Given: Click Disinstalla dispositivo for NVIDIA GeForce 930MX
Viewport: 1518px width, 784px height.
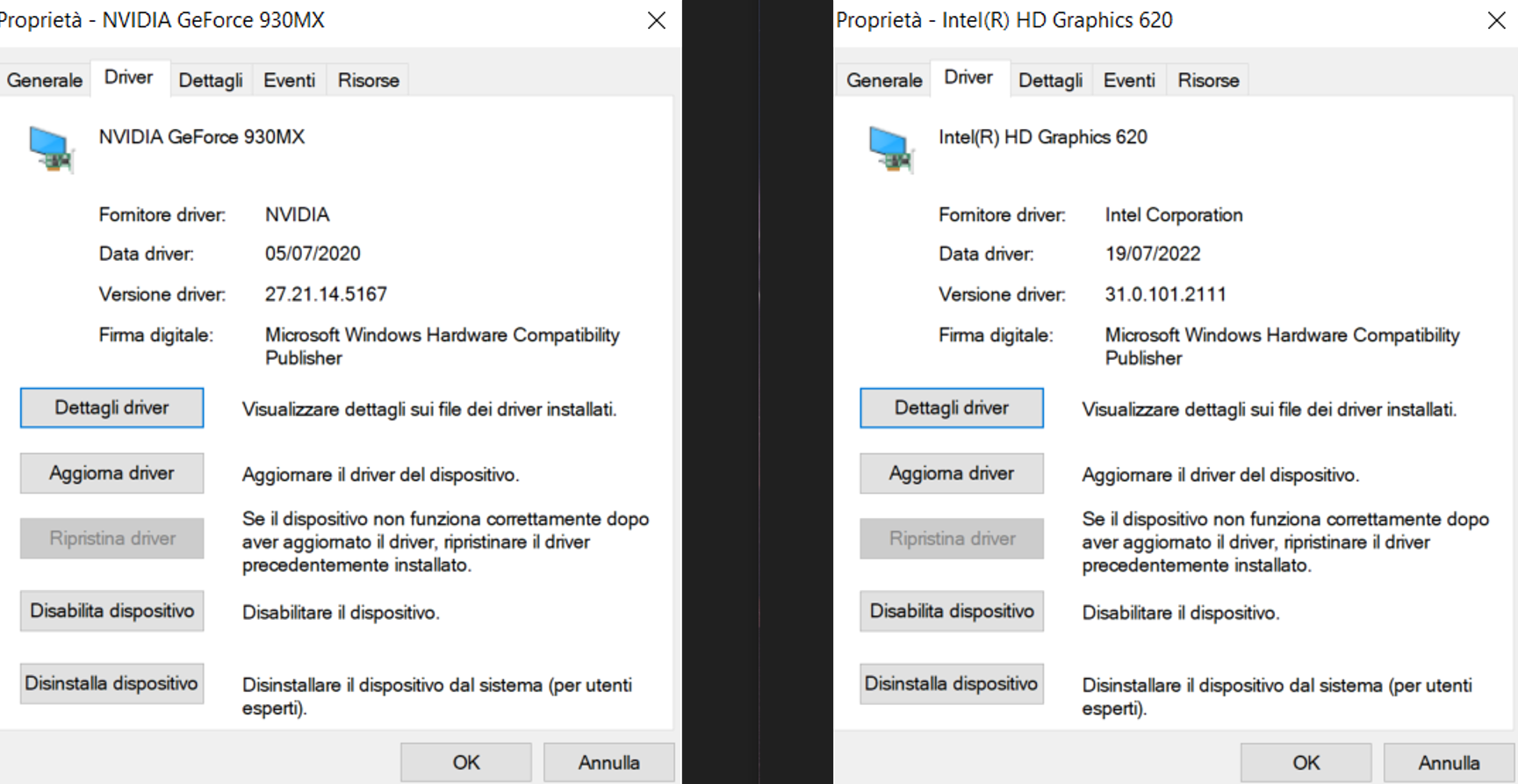Looking at the screenshot, I should pos(112,684).
